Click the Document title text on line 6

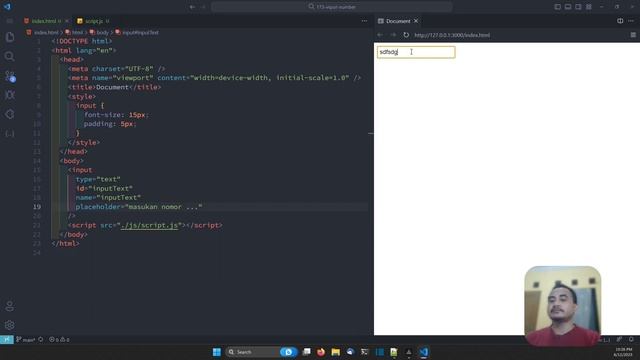(x=112, y=87)
